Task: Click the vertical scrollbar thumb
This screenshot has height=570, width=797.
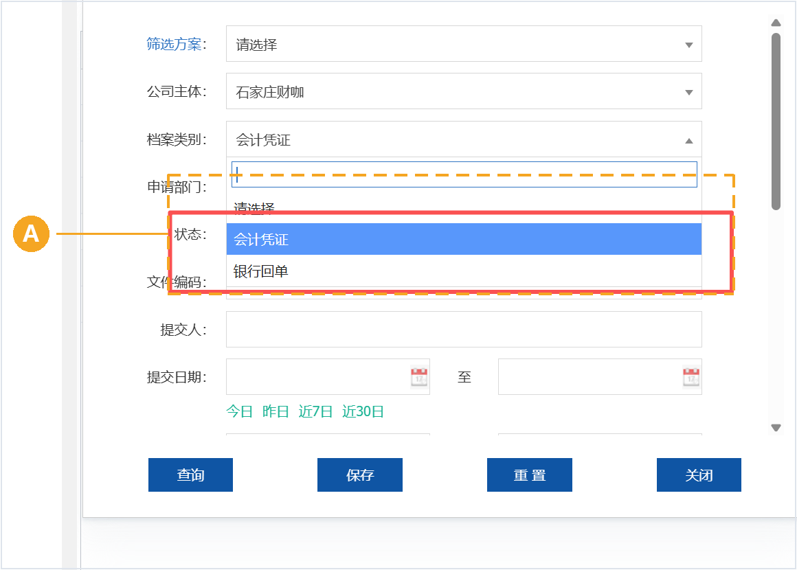Action: pos(776,122)
